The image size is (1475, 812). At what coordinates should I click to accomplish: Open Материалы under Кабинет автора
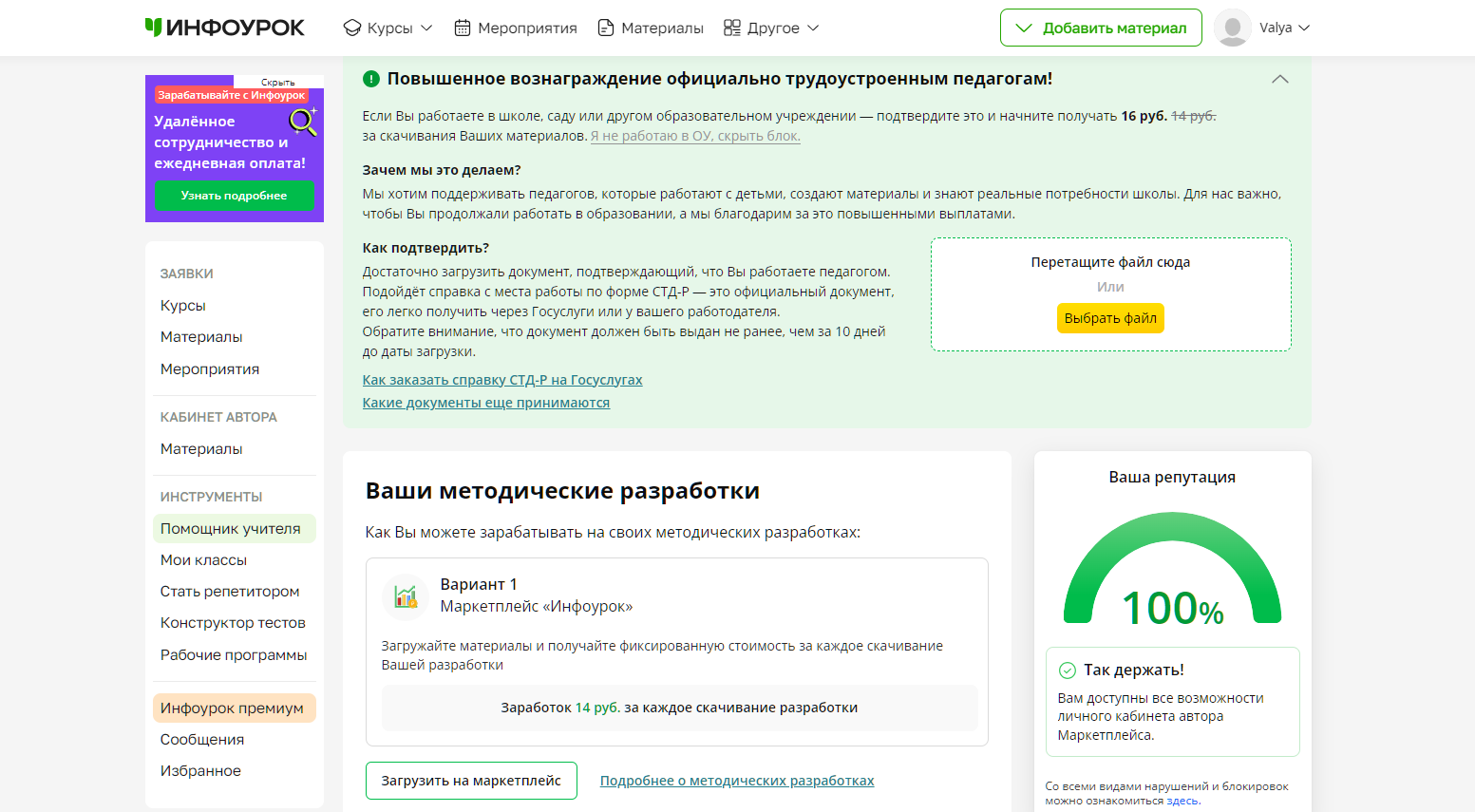click(x=201, y=449)
